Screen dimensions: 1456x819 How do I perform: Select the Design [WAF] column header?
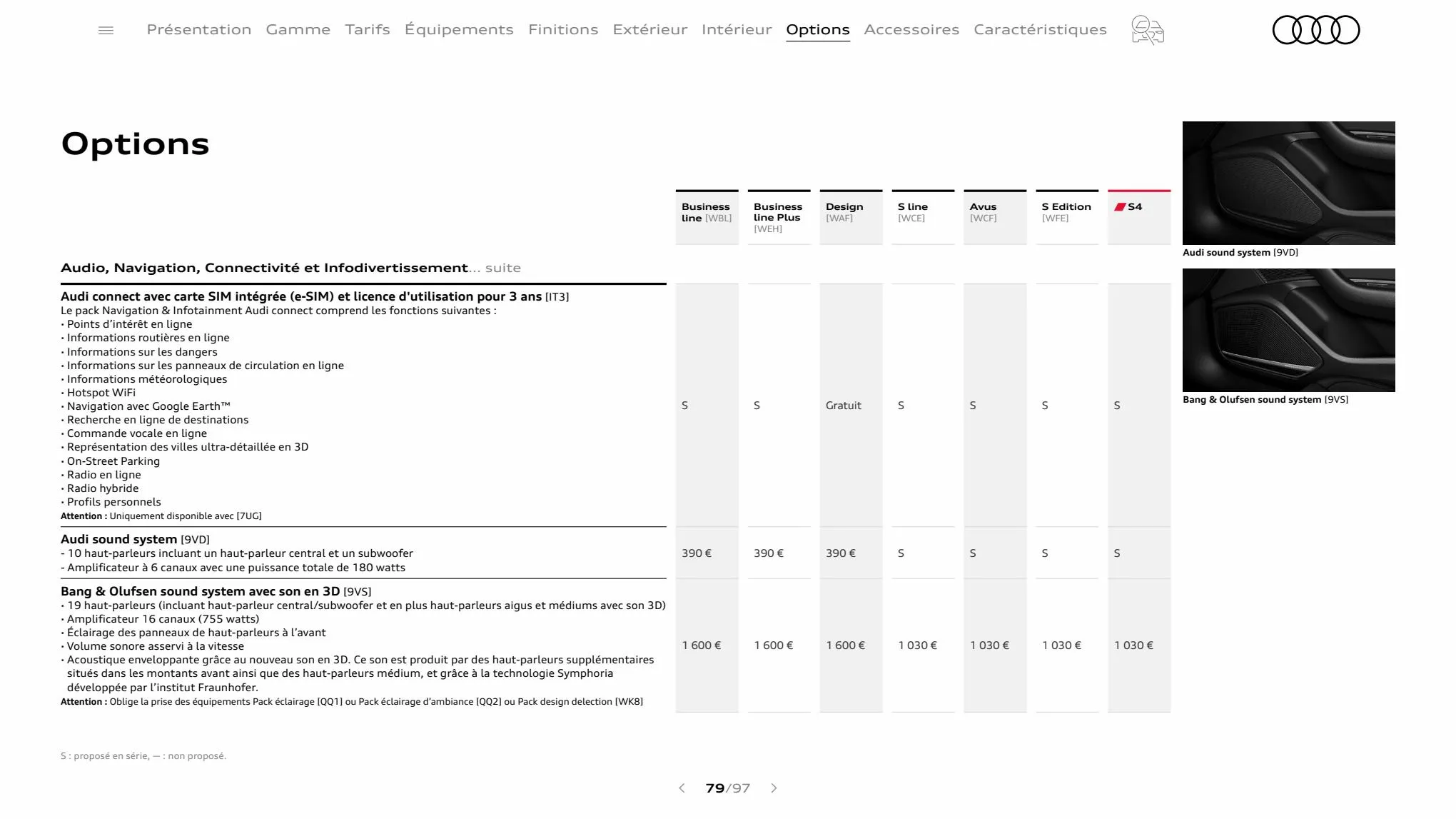point(851,217)
